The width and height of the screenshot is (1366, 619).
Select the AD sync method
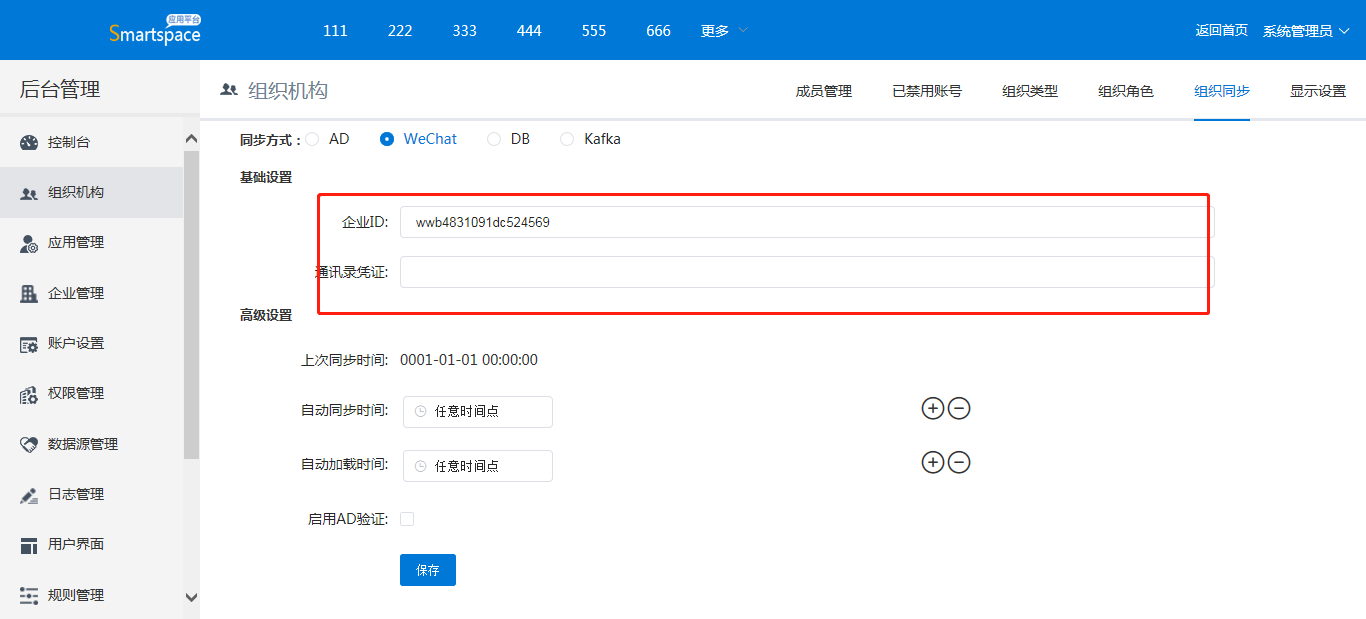pos(312,139)
